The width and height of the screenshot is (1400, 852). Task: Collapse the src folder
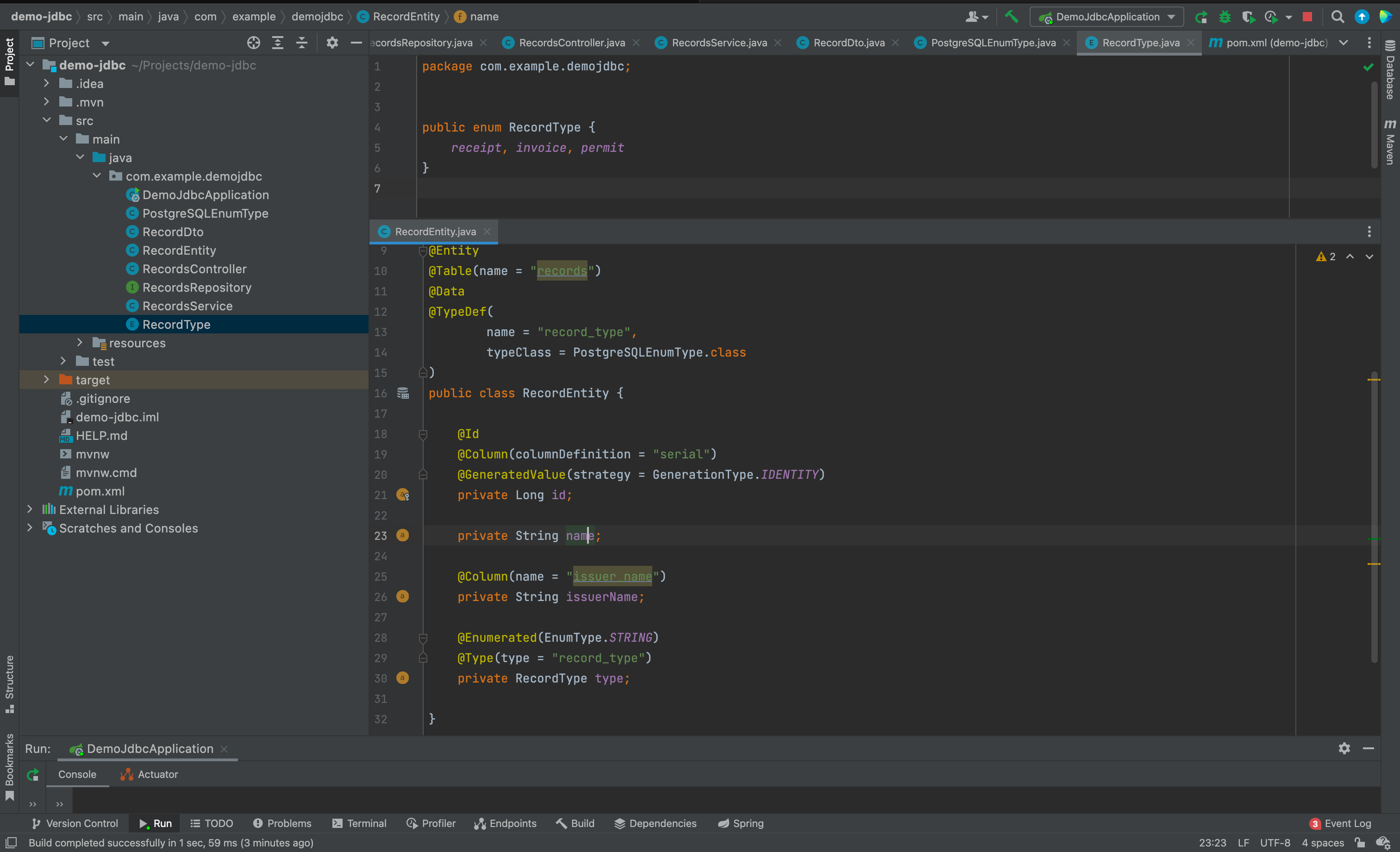tap(47, 120)
